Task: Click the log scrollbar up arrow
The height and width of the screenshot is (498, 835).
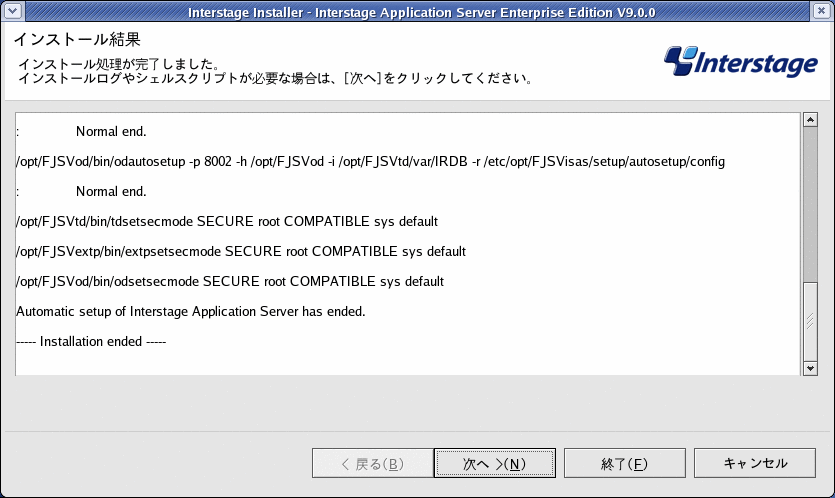Action: click(810, 119)
